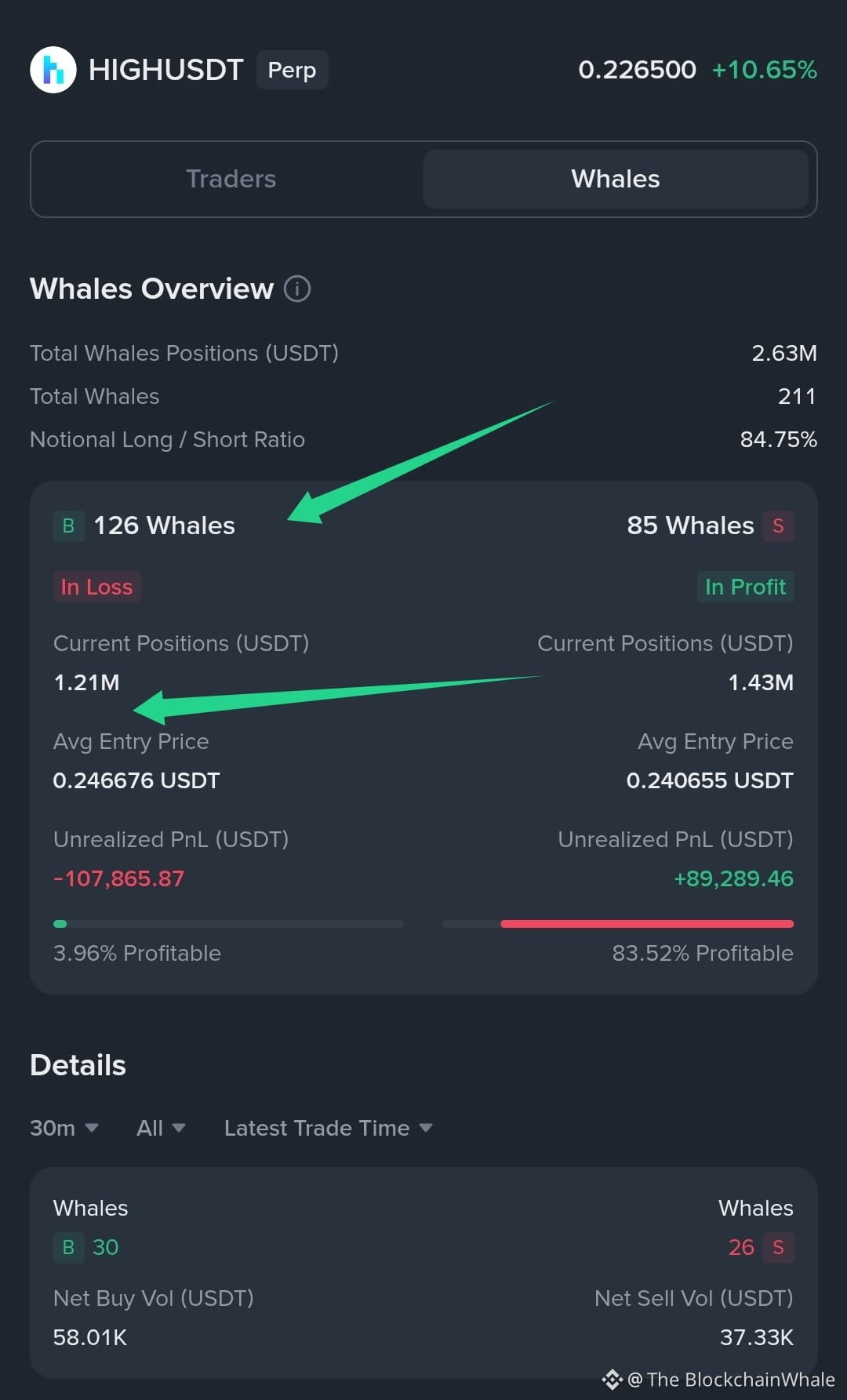Click the Perp contract badge
The width and height of the screenshot is (847, 1400).
click(292, 70)
